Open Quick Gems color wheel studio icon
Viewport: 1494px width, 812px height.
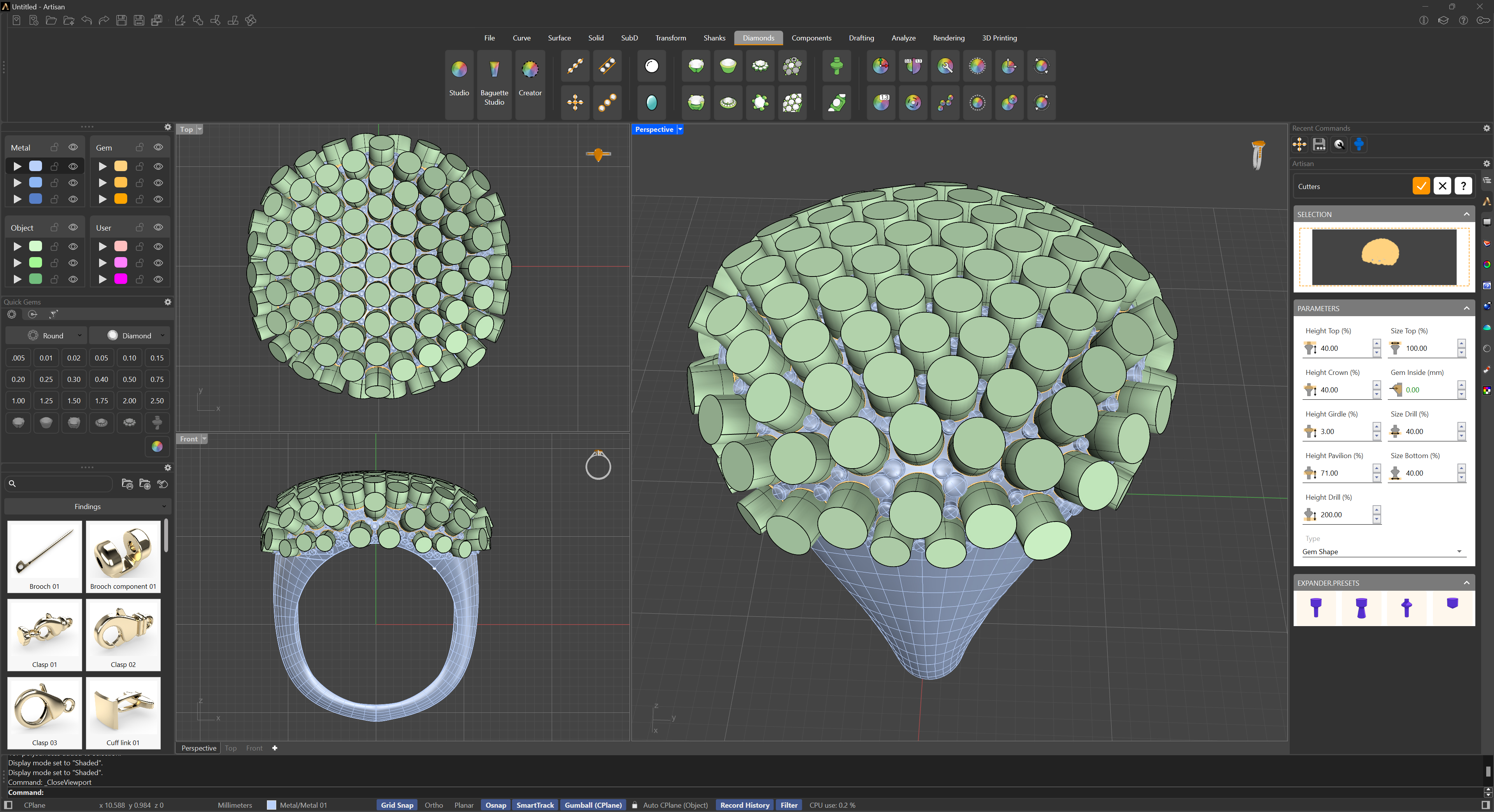[x=157, y=446]
